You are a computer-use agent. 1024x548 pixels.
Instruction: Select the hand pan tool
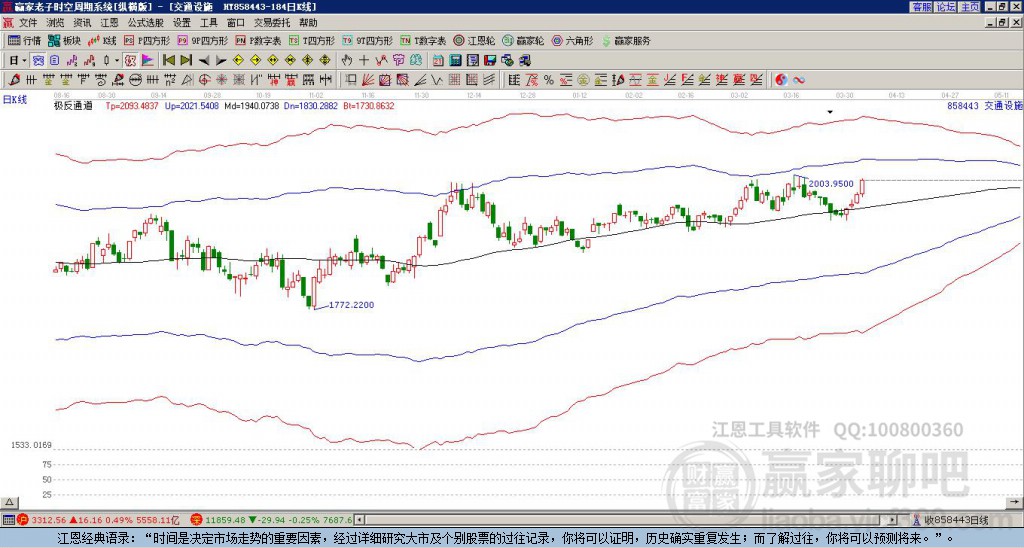pos(347,61)
